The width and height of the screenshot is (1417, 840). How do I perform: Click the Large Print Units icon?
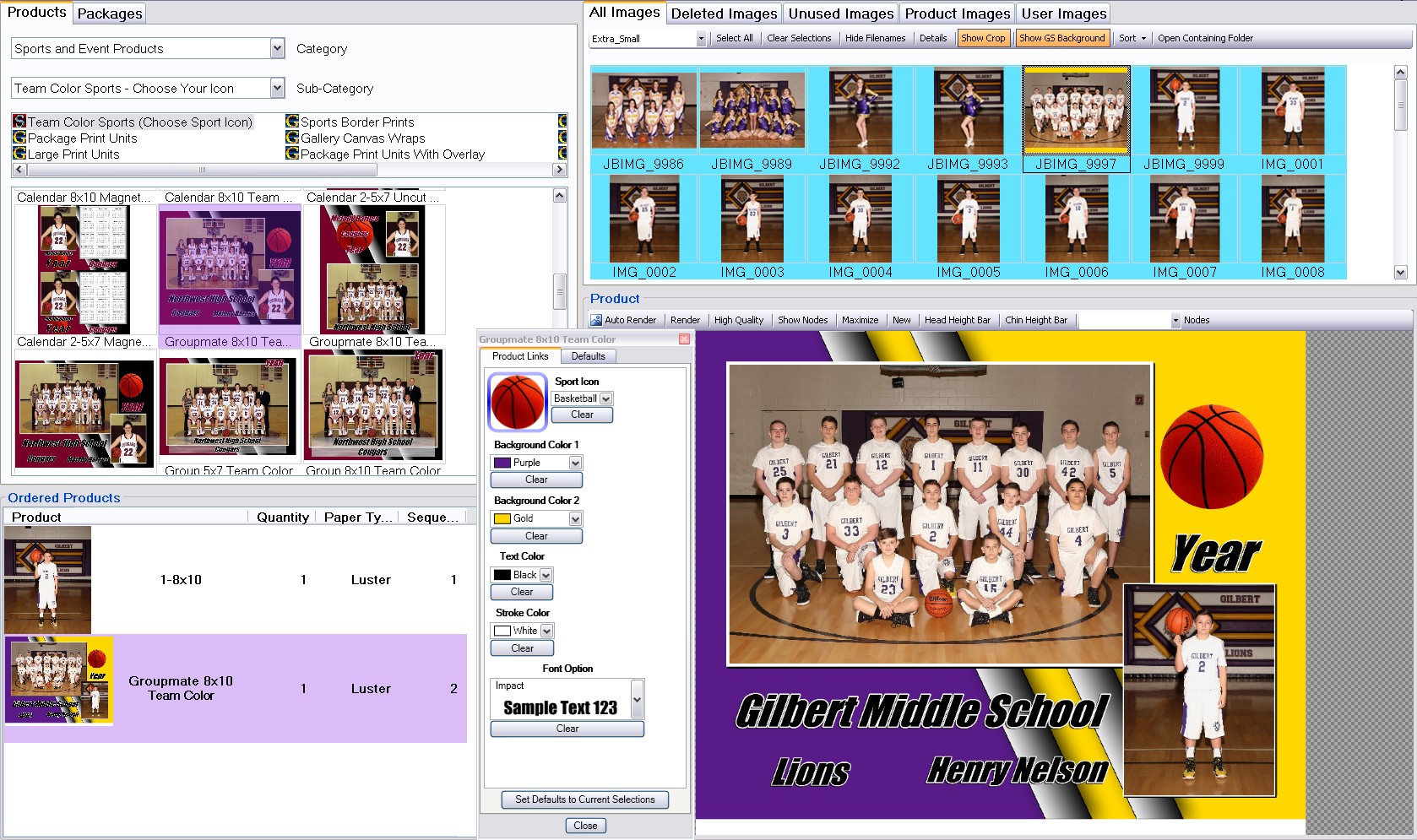pyautogui.click(x=19, y=154)
